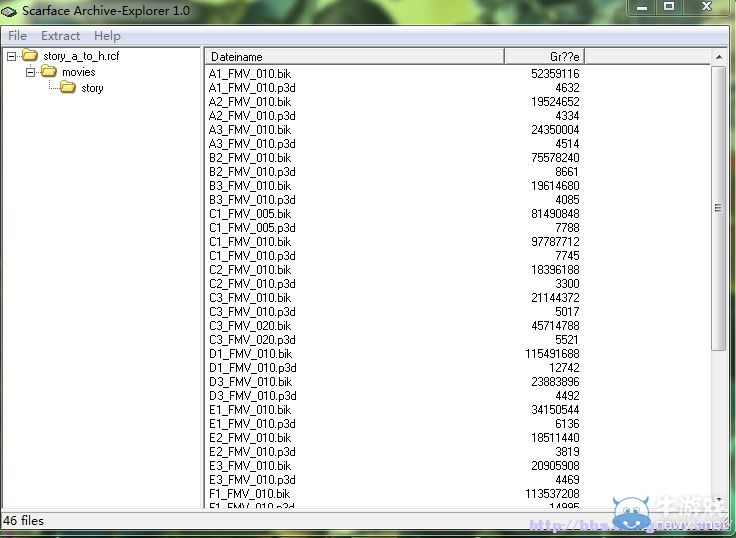
Task: Select file A1_FMV_010.bik
Action: pos(250,74)
